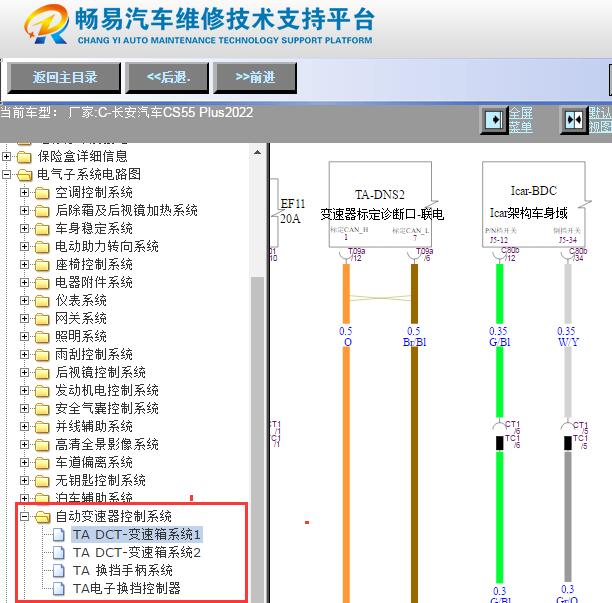Open the 默认视图 link
The image size is (612, 603).
(x=600, y=120)
